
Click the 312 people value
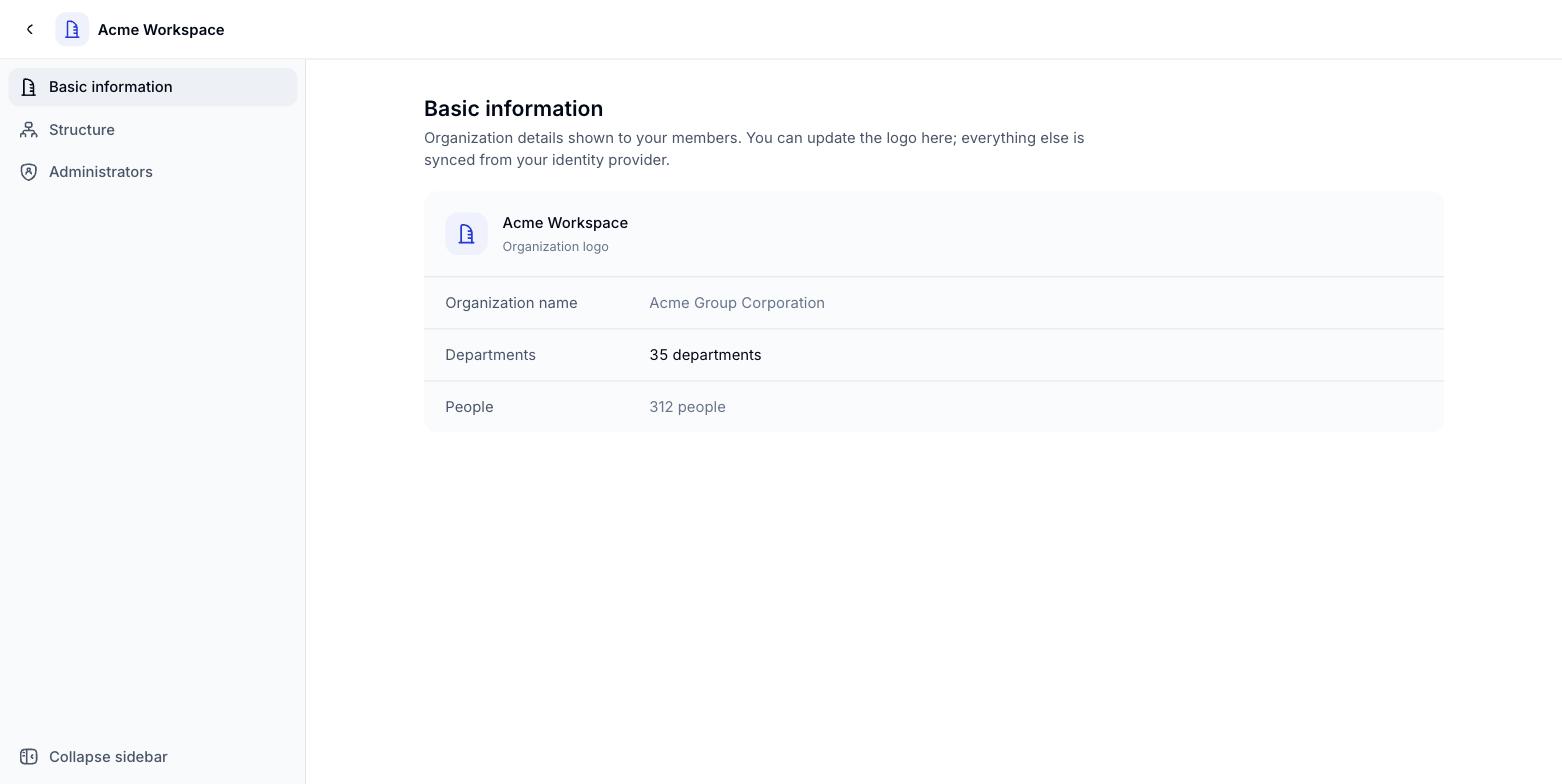[x=687, y=407]
